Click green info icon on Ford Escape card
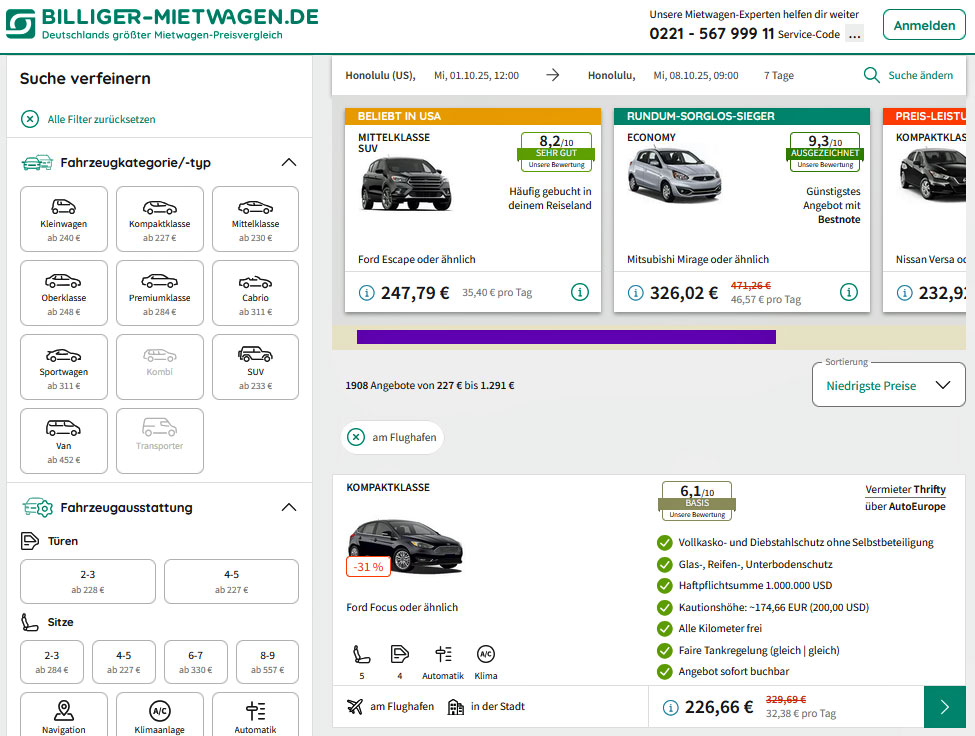The image size is (975, 736). (x=580, y=292)
